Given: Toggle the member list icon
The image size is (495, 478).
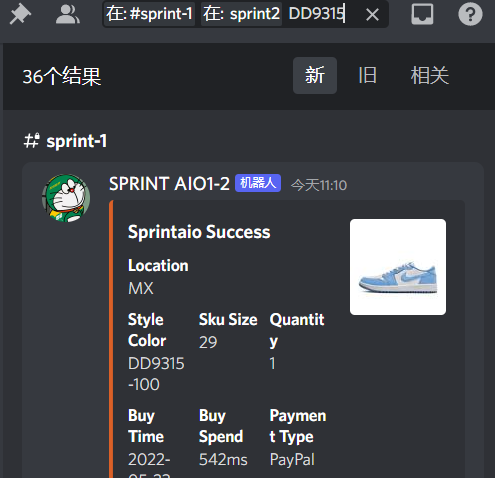Looking at the screenshot, I should [x=68, y=14].
